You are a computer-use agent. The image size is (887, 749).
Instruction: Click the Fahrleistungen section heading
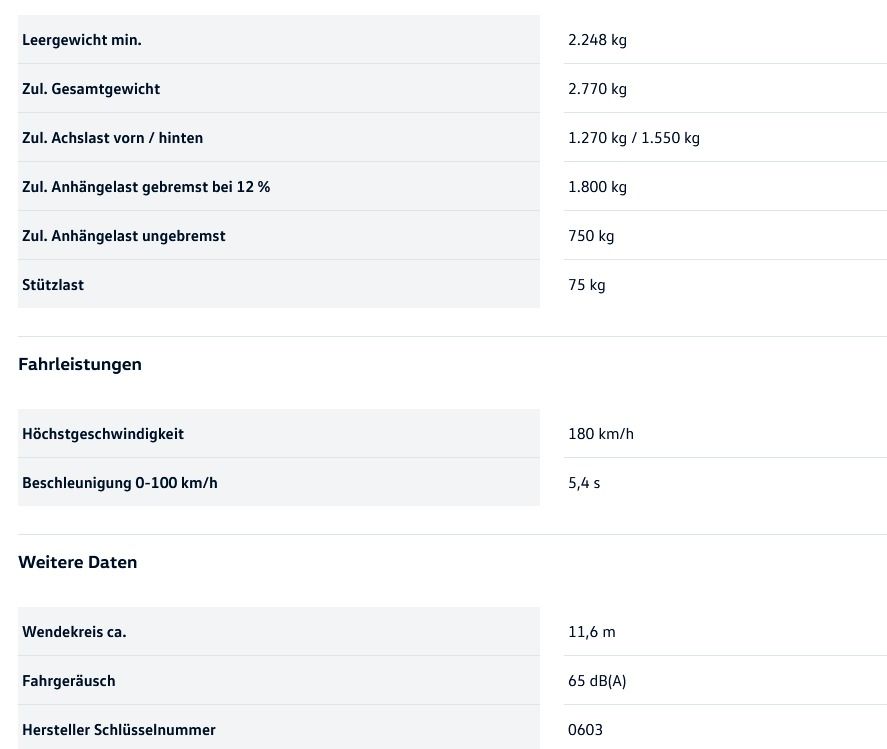point(80,364)
